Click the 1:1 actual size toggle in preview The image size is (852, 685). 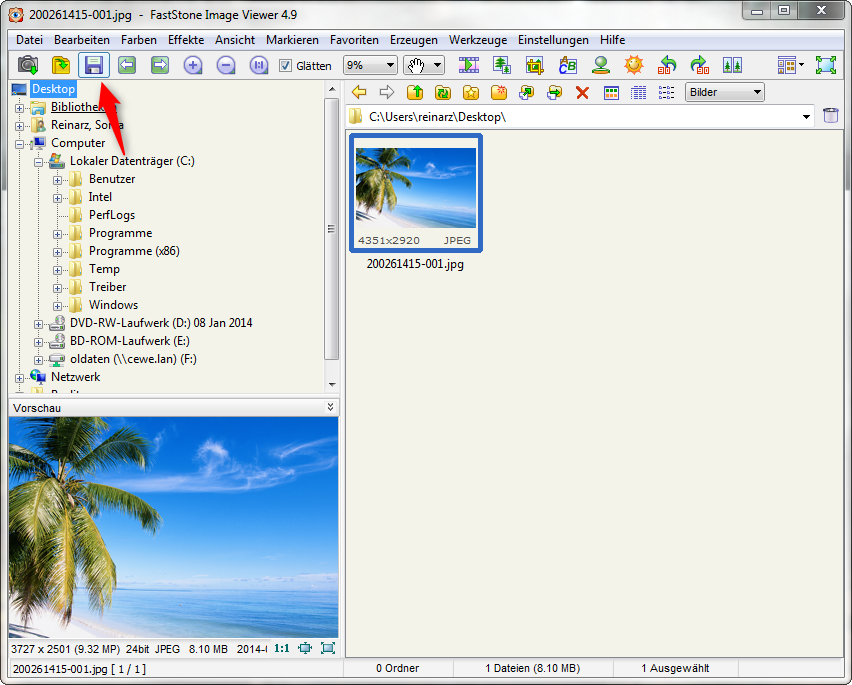pyautogui.click(x=282, y=648)
